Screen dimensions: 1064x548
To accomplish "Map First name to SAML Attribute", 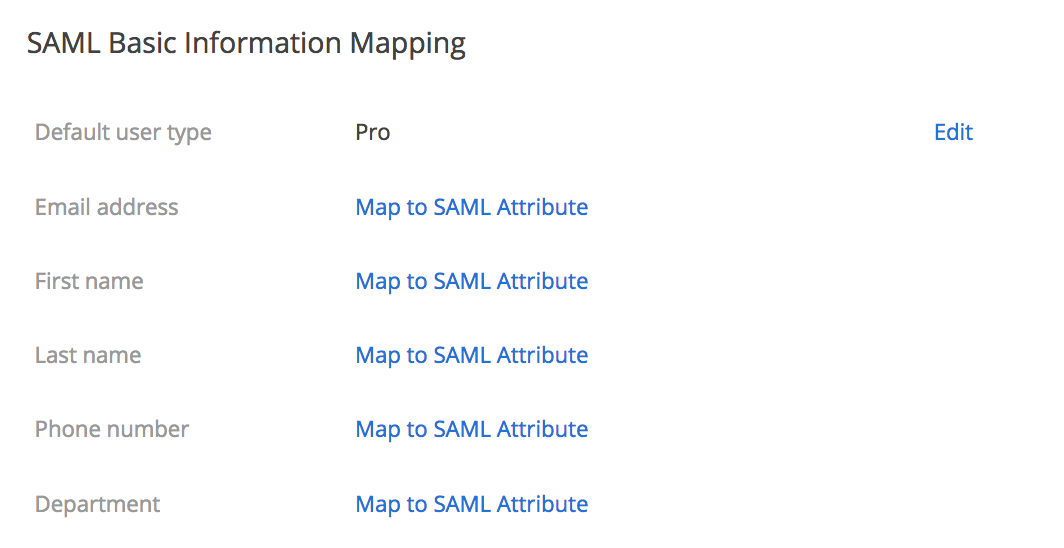I will [471, 281].
